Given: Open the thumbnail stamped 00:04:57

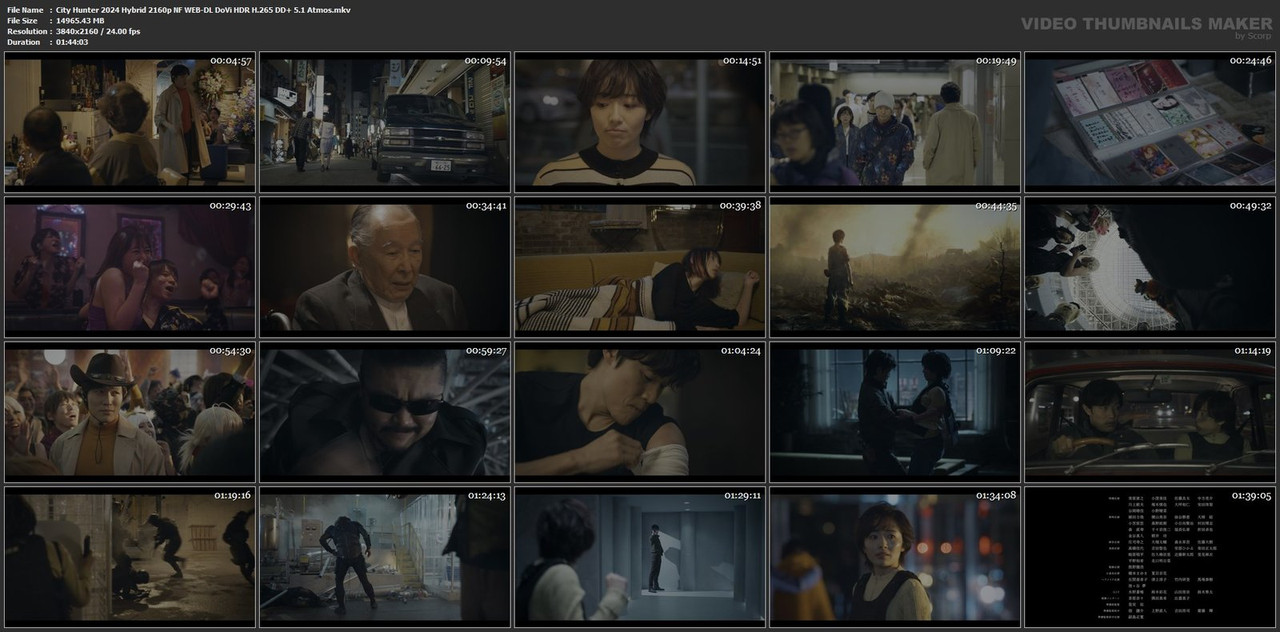Looking at the screenshot, I should tap(130, 121).
